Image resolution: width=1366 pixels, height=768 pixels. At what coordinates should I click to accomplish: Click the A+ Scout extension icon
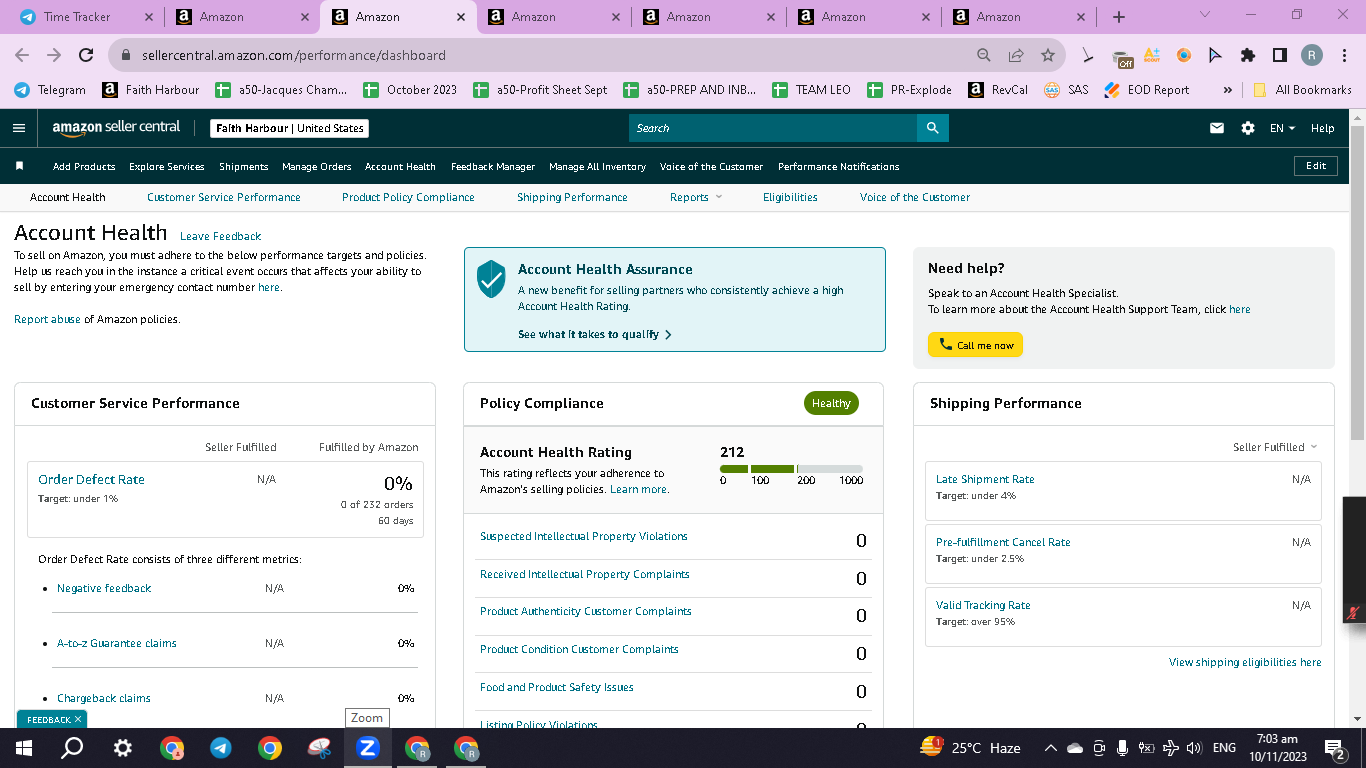(1152, 55)
